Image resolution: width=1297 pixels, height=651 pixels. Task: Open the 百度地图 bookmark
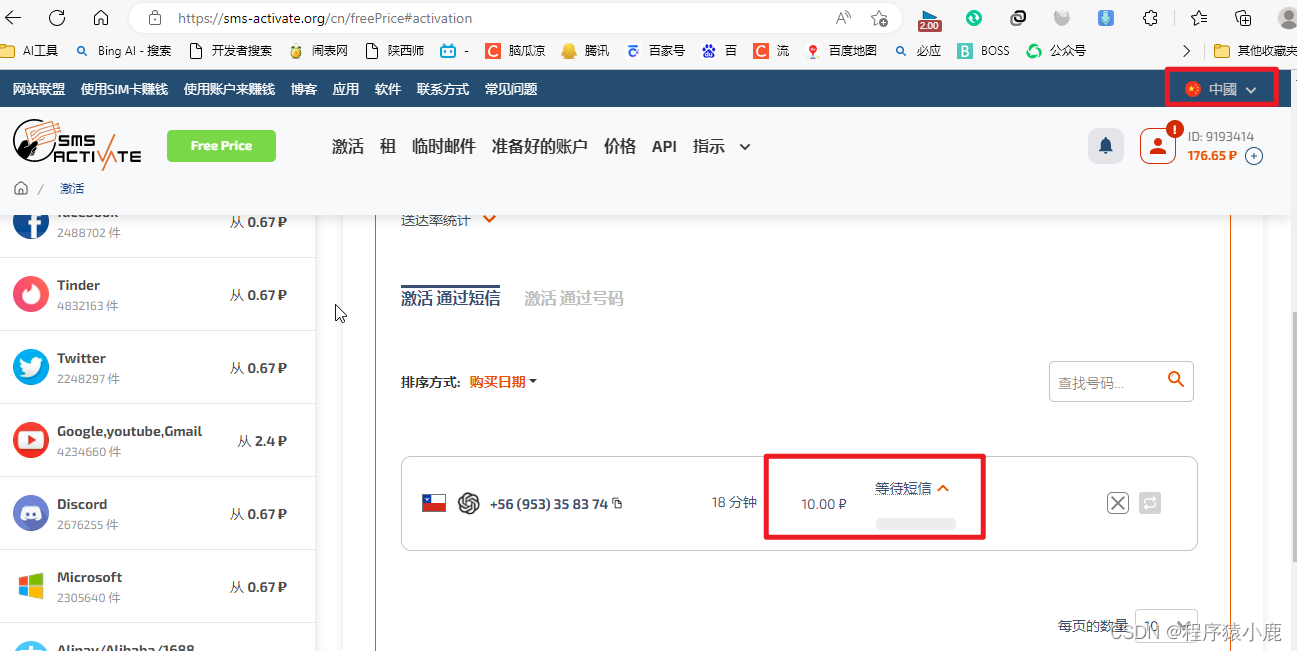[841, 51]
